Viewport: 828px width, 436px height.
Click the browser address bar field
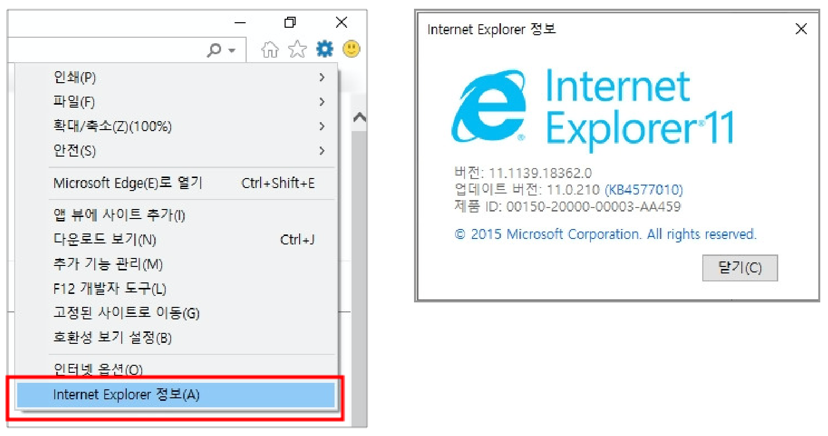(127, 50)
